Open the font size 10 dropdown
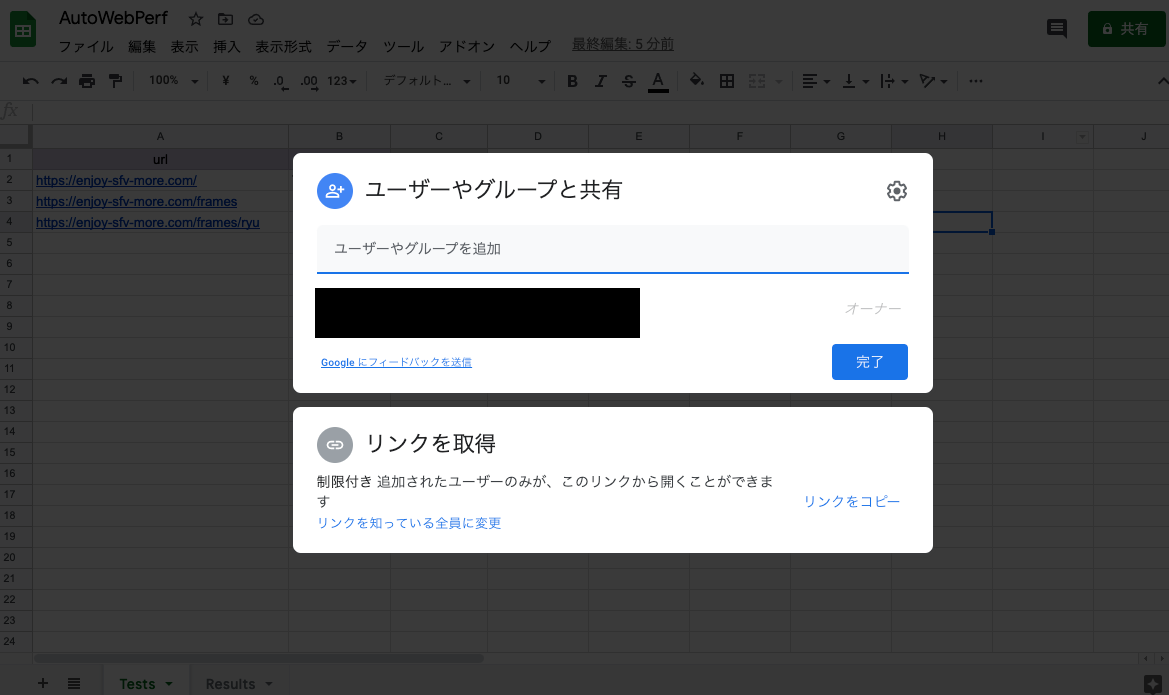Screen dimensions: 1169x695 (x=520, y=81)
